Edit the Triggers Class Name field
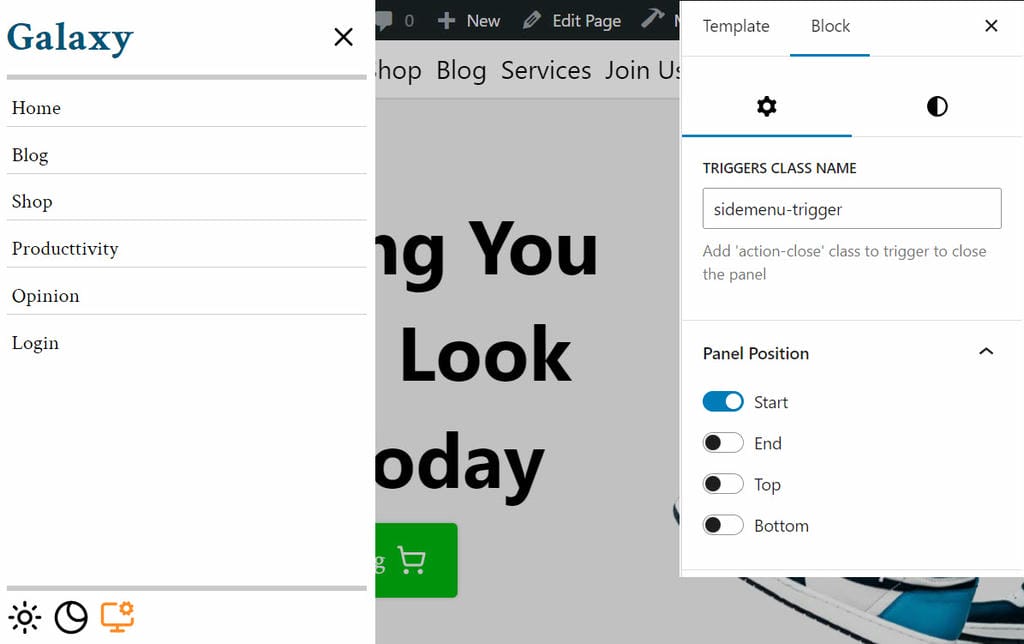 tap(851, 208)
